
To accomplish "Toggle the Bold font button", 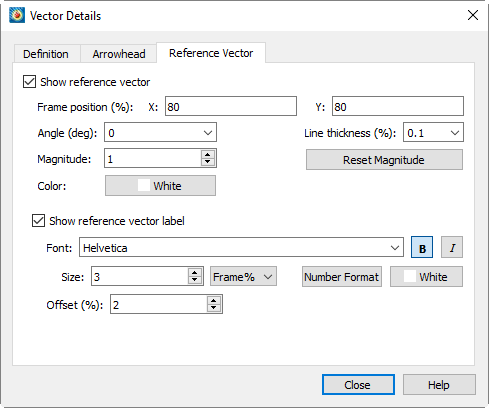I will [x=422, y=247].
